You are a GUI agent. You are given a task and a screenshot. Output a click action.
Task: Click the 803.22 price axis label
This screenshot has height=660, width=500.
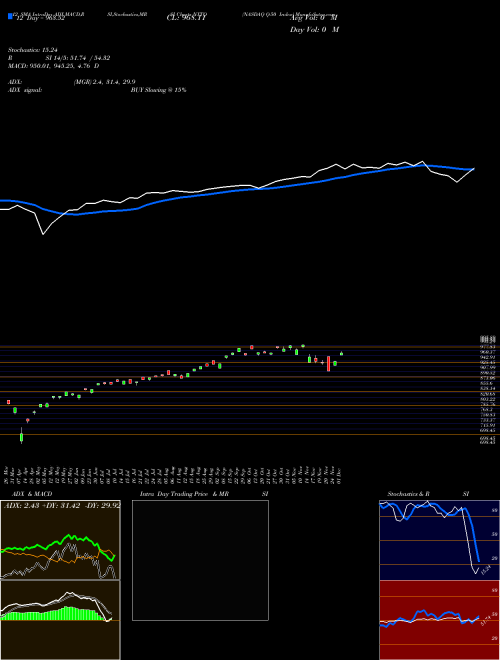489,399
